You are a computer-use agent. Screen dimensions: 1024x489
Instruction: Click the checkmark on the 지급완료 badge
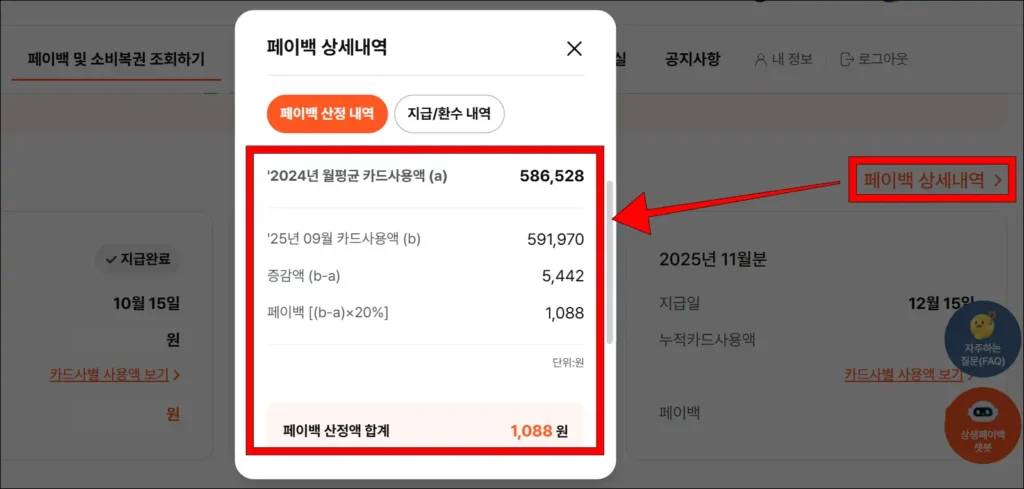pos(110,259)
